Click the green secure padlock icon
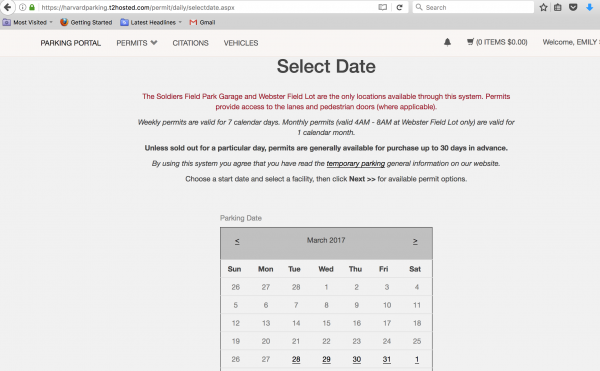 [x=32, y=7]
